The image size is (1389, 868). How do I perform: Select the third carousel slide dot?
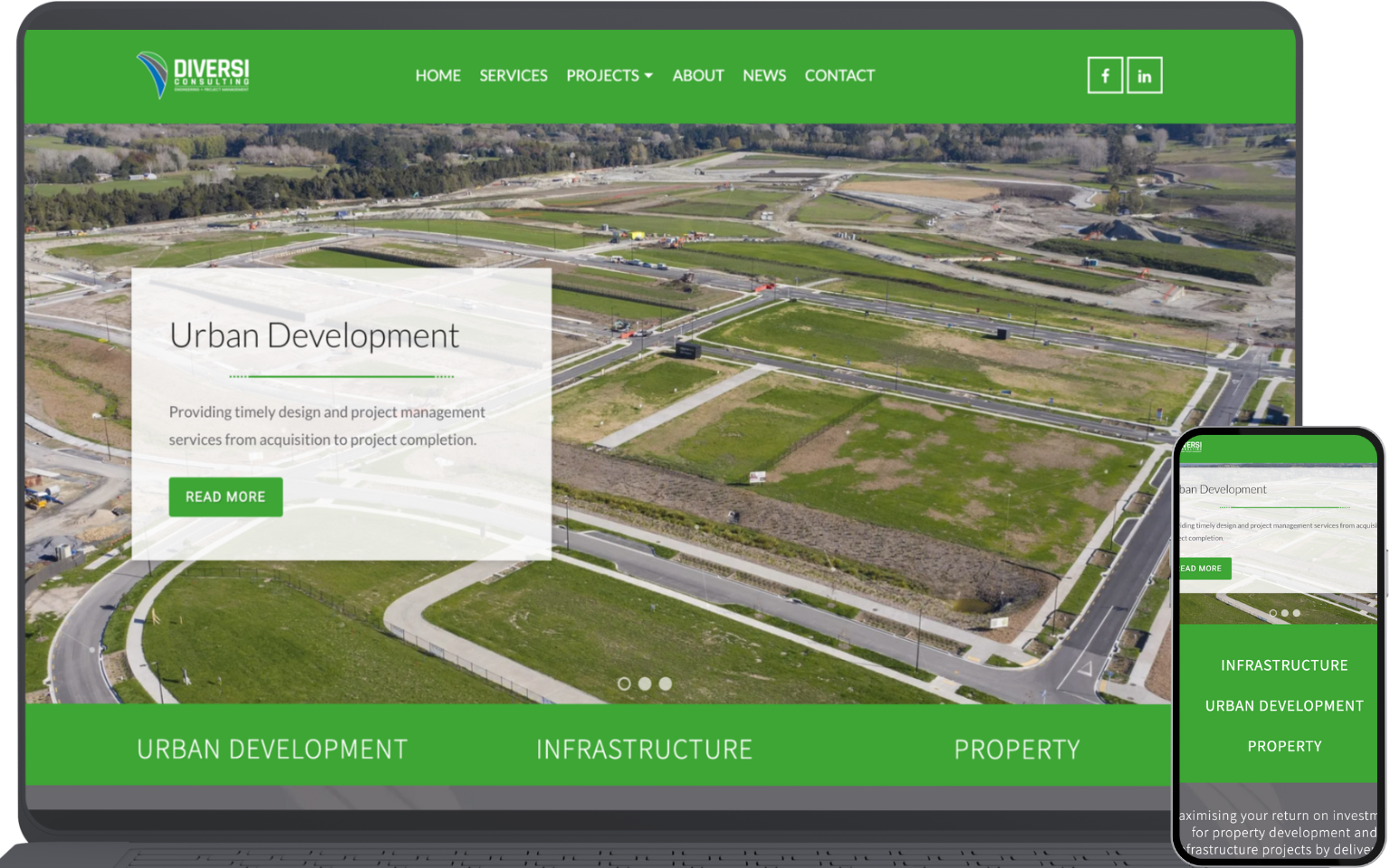(666, 684)
